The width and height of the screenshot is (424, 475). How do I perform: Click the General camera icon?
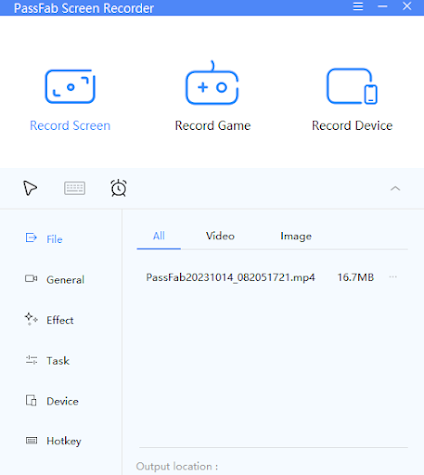tap(31, 278)
